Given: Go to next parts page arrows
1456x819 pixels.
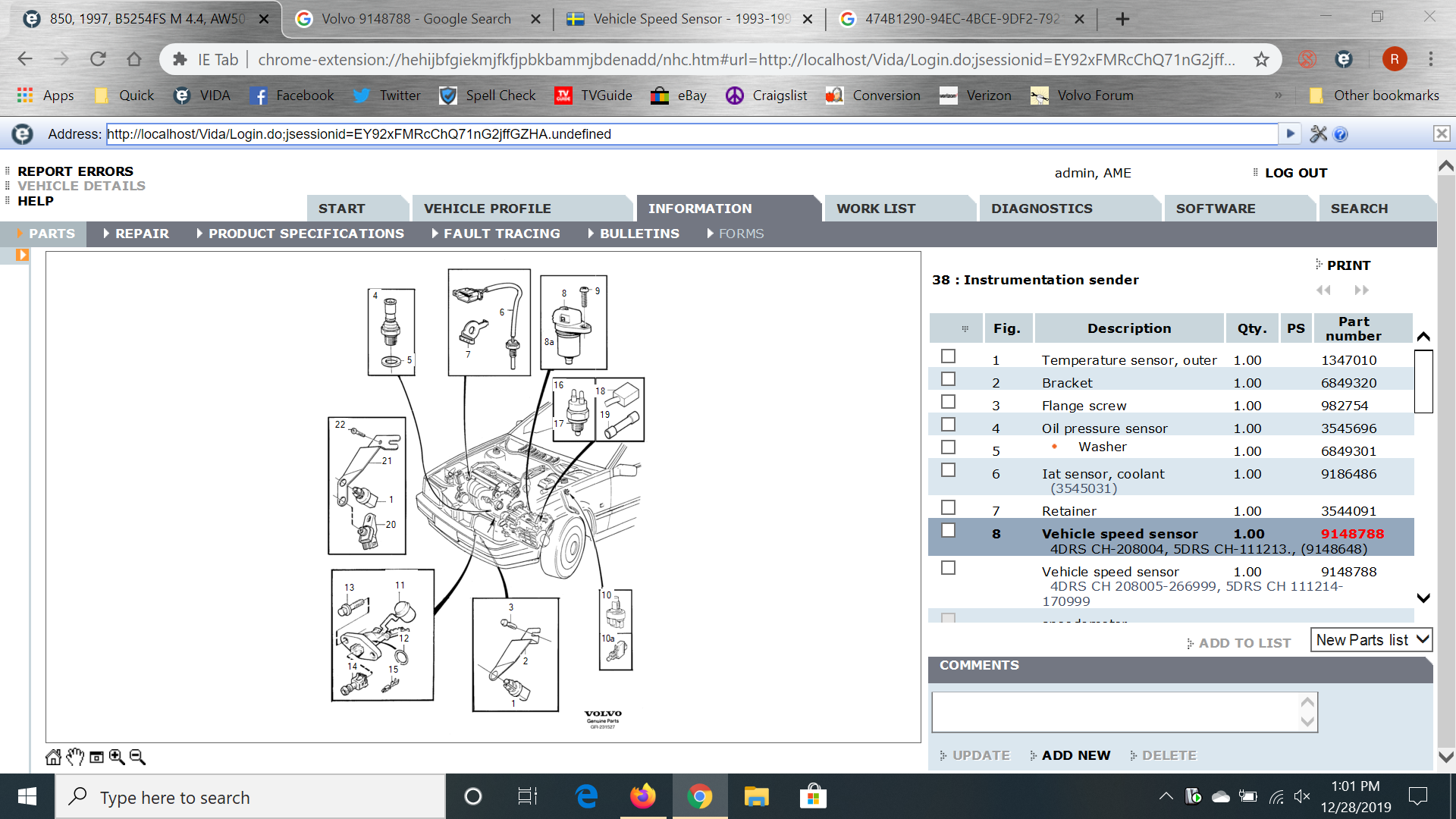Looking at the screenshot, I should tap(1362, 290).
